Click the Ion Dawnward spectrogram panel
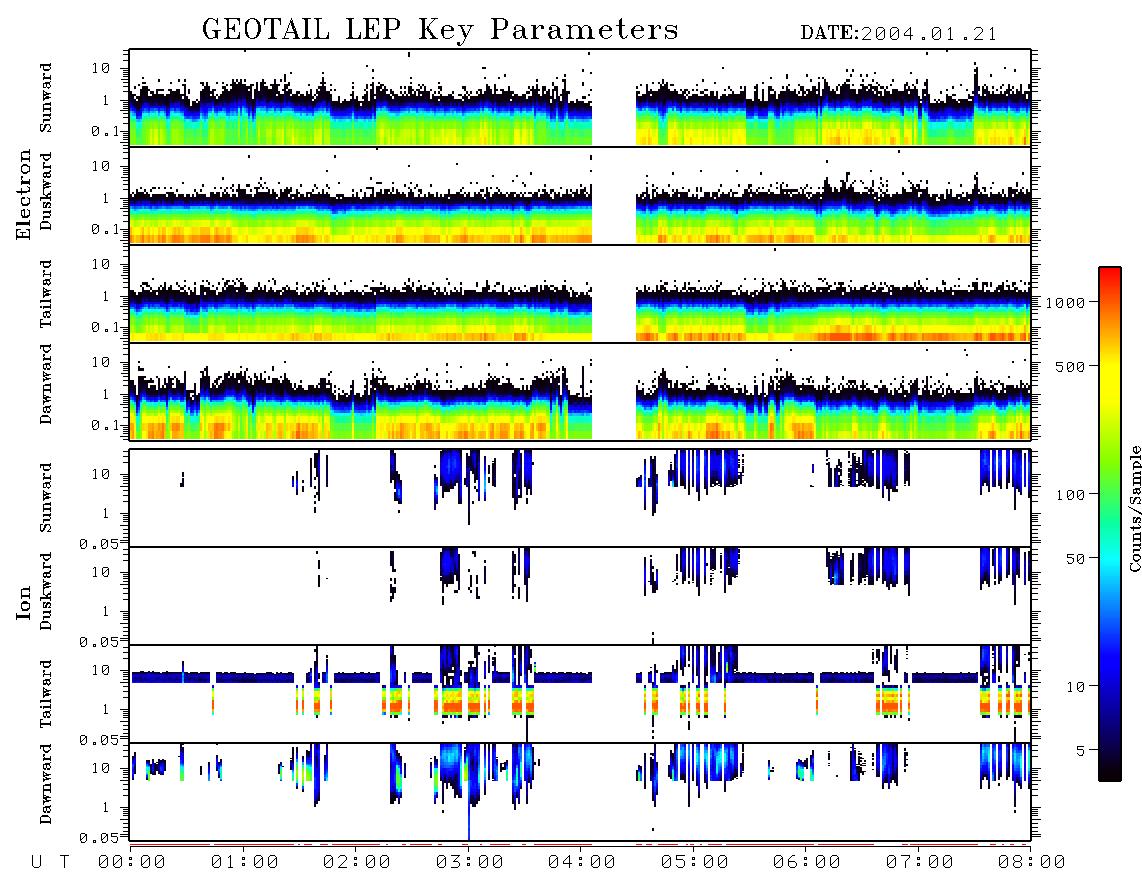This screenshot has width=1142, height=880. tap(580, 791)
